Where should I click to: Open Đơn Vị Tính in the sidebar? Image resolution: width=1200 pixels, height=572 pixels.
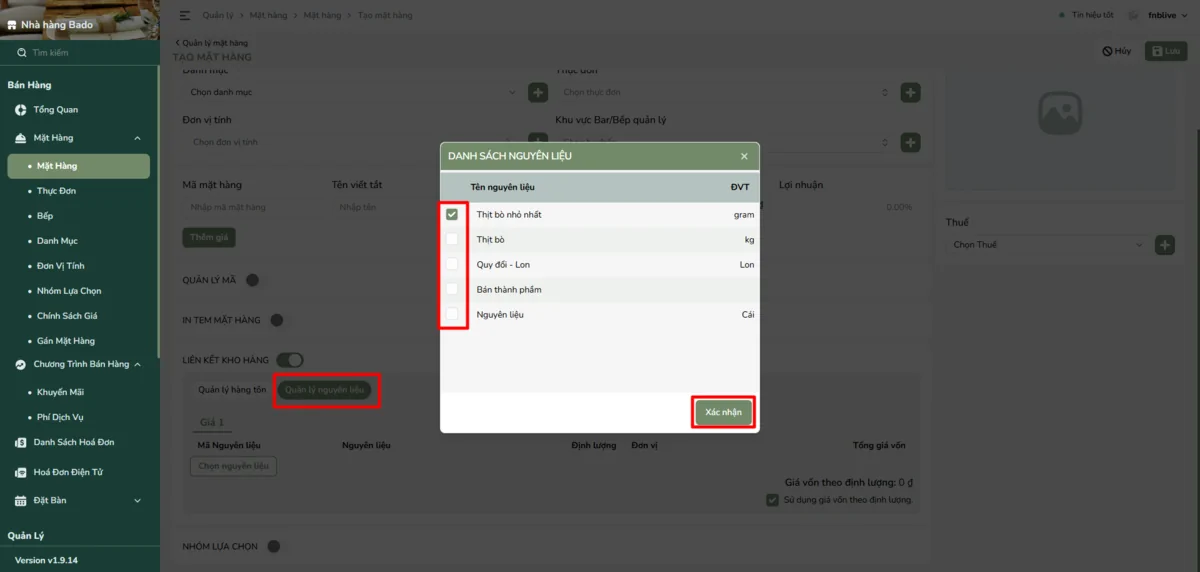[x=60, y=266]
